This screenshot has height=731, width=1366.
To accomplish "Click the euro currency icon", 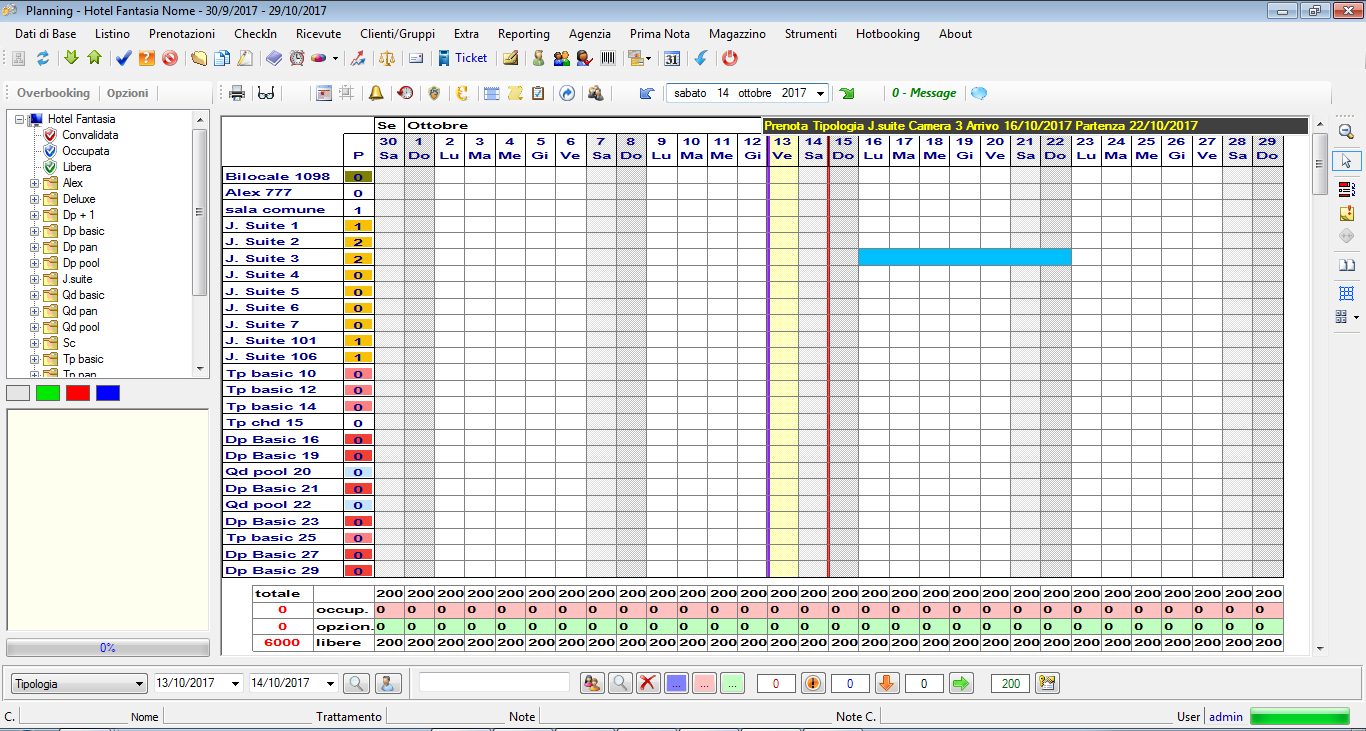I will point(462,93).
